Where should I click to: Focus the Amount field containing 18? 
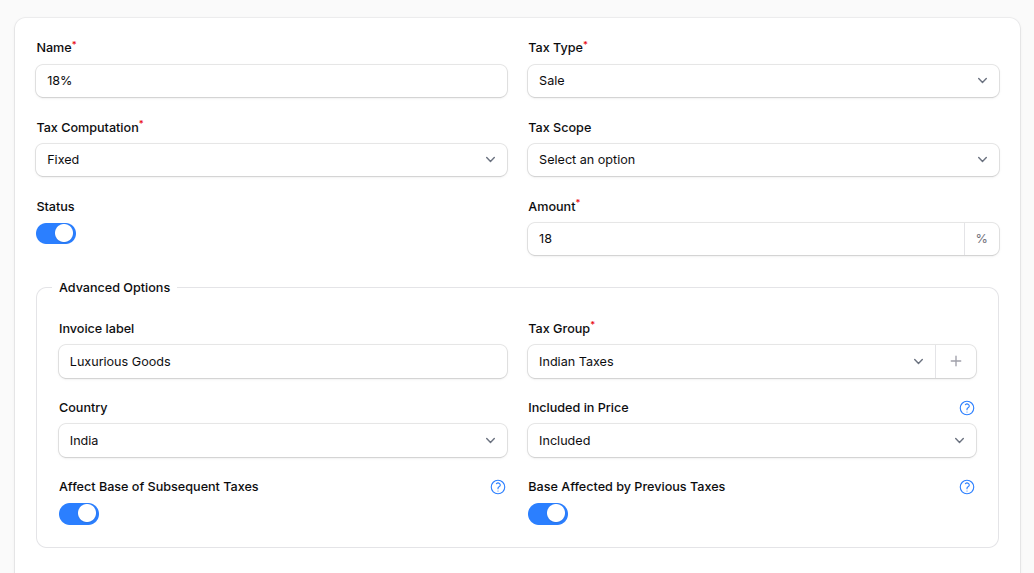pos(745,239)
